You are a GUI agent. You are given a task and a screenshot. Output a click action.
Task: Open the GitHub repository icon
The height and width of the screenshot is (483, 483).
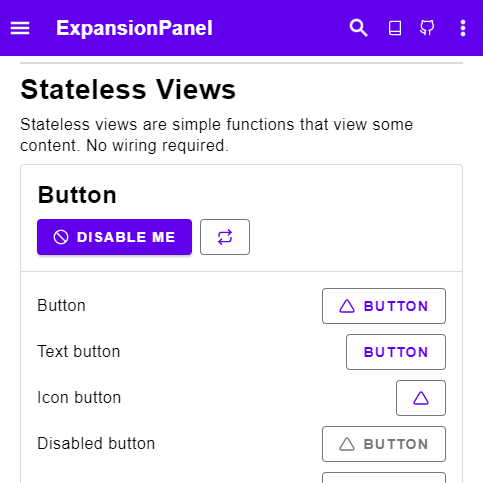427,28
